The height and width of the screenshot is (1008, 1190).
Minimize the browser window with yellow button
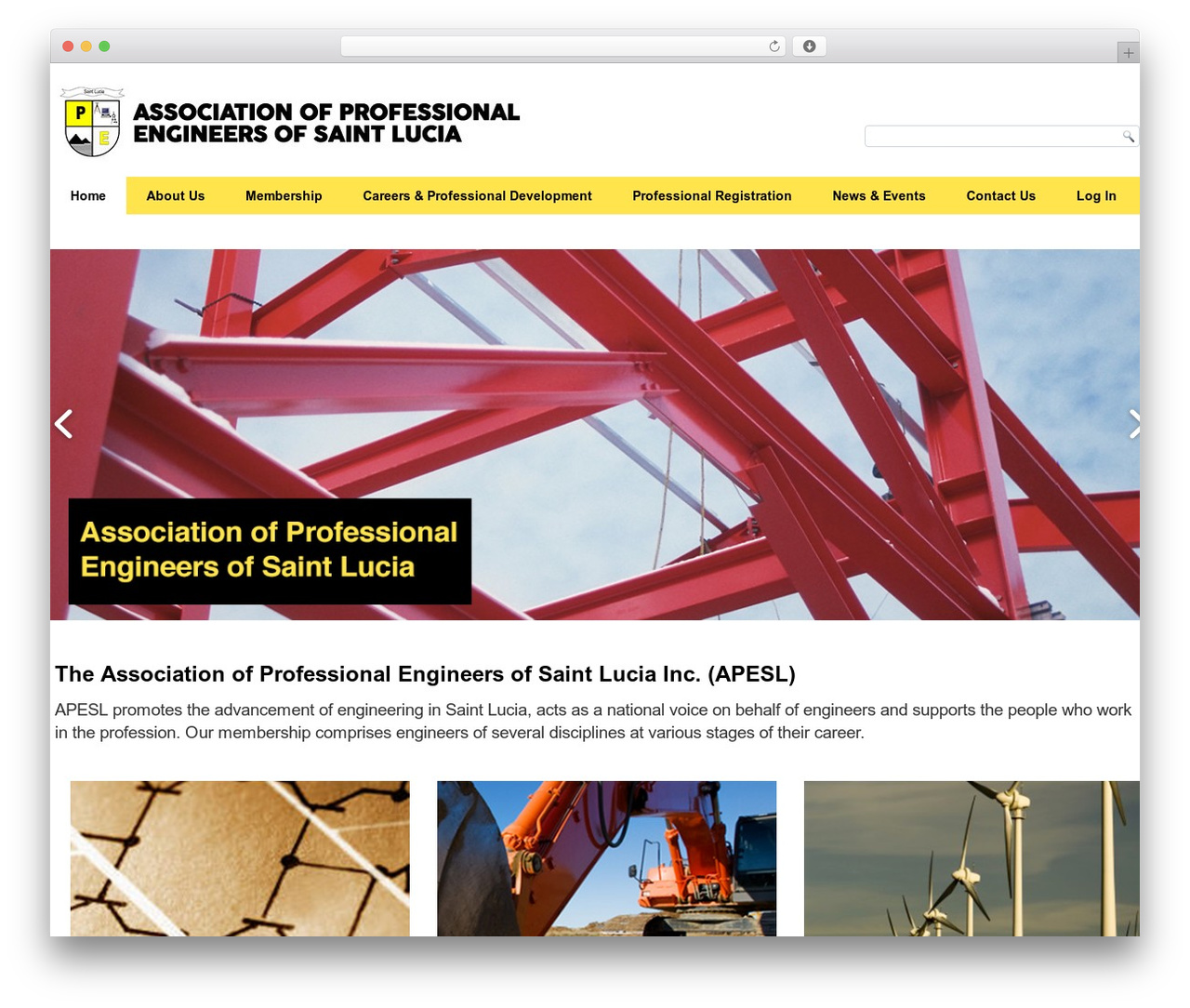point(86,46)
